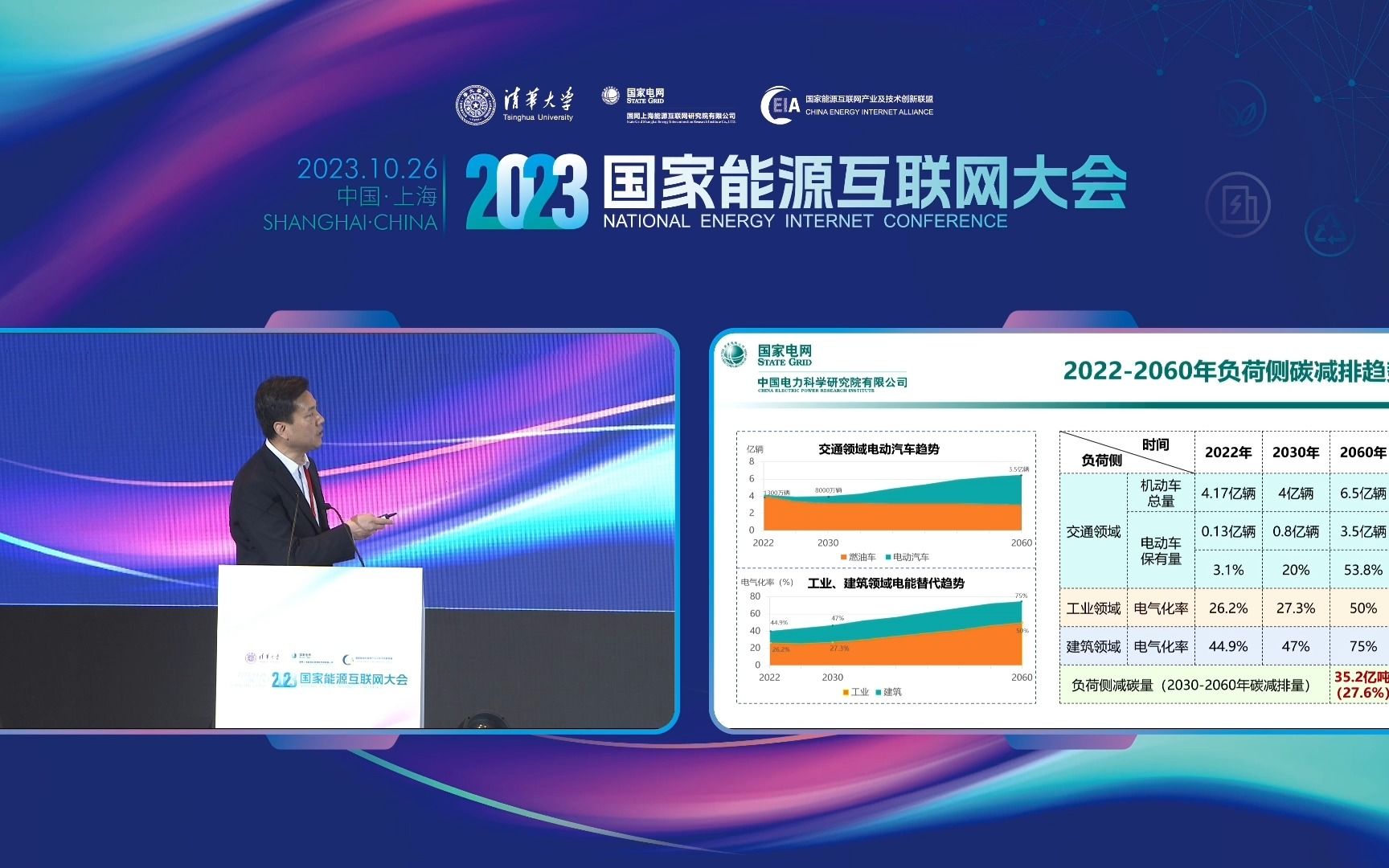The width and height of the screenshot is (1389, 868).
Task: Click the 47% table cell
Action: [x=1296, y=646]
